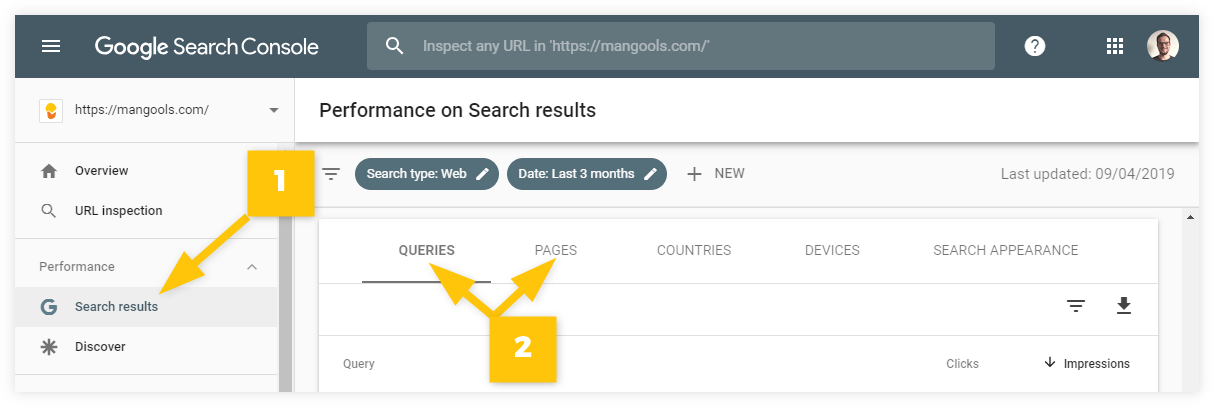Image resolution: width=1214 pixels, height=407 pixels.
Task: Edit the Date: Last 3 months chip
Action: [586, 174]
